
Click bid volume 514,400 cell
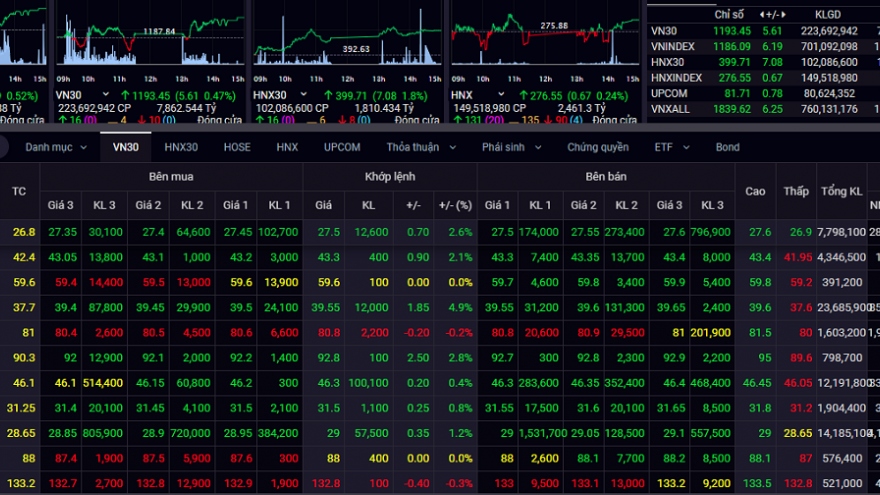coord(103,383)
